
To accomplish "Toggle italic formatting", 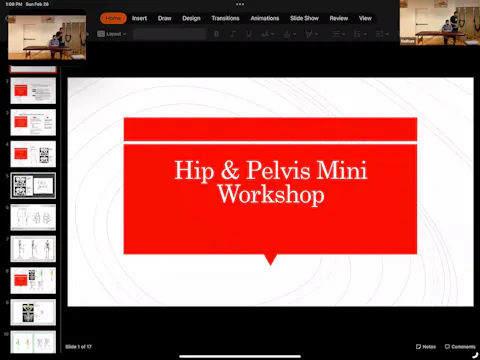I will point(233,34).
